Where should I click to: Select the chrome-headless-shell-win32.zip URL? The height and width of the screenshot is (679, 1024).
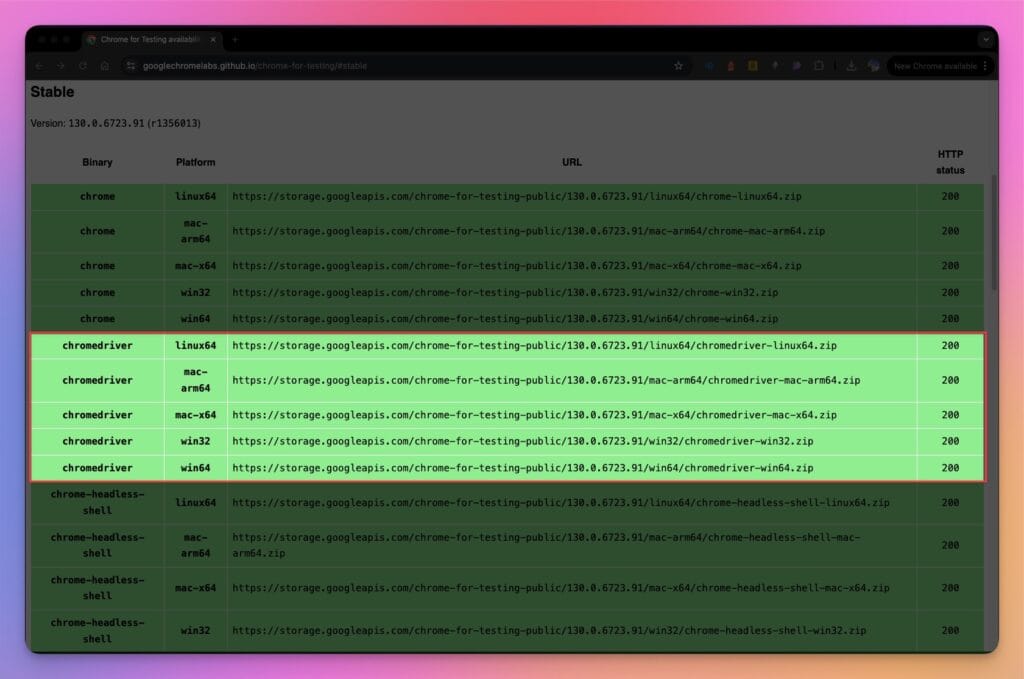click(549, 631)
